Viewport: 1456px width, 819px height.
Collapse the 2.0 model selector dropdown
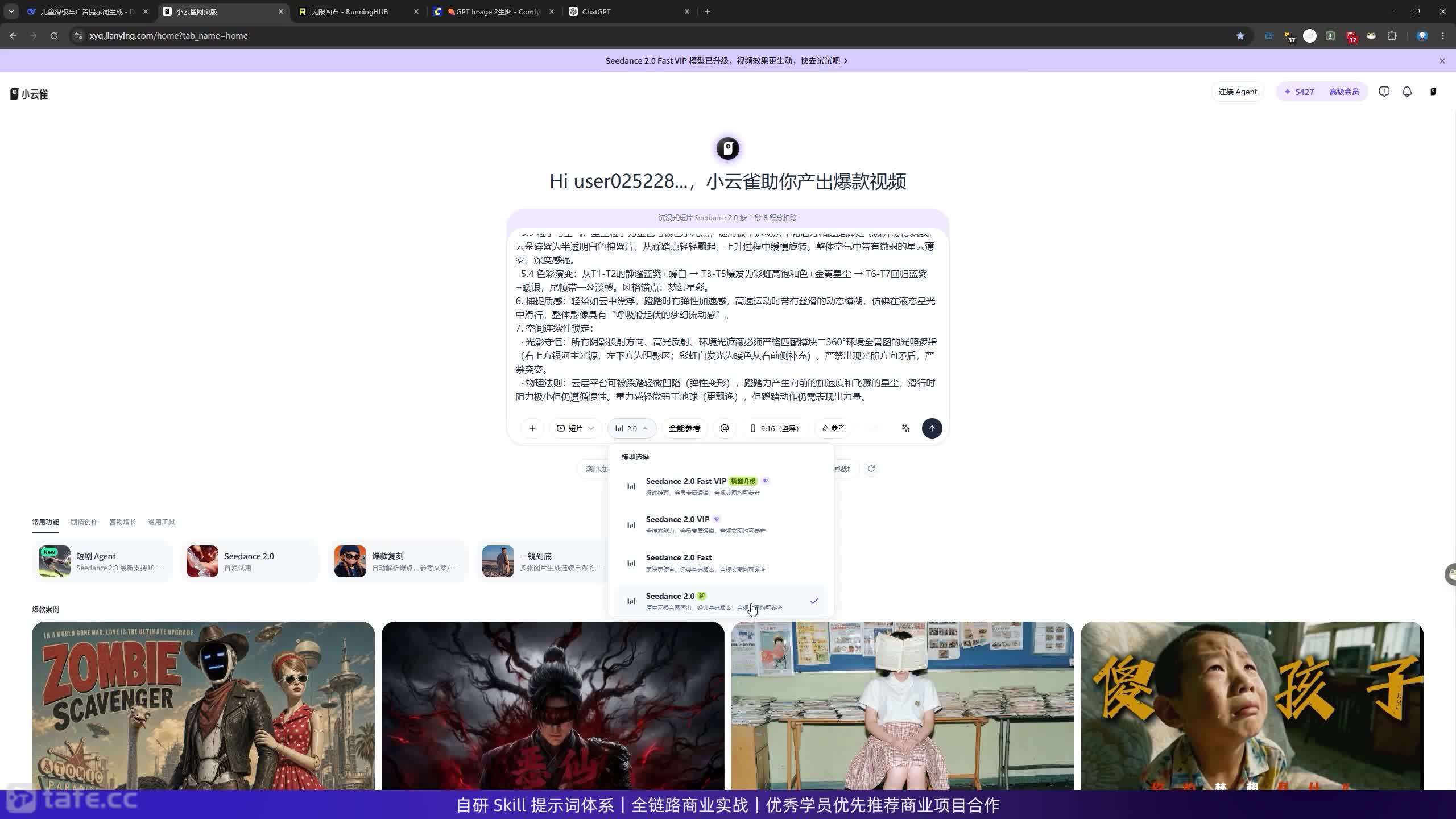tap(631, 428)
